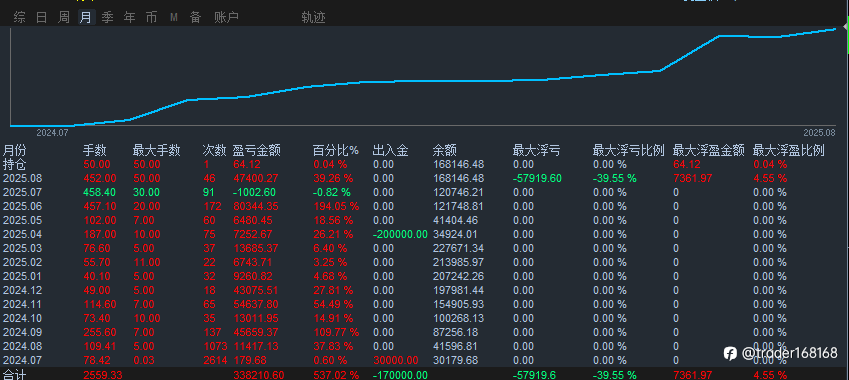Click total percentage 537.02 %

tap(336, 375)
